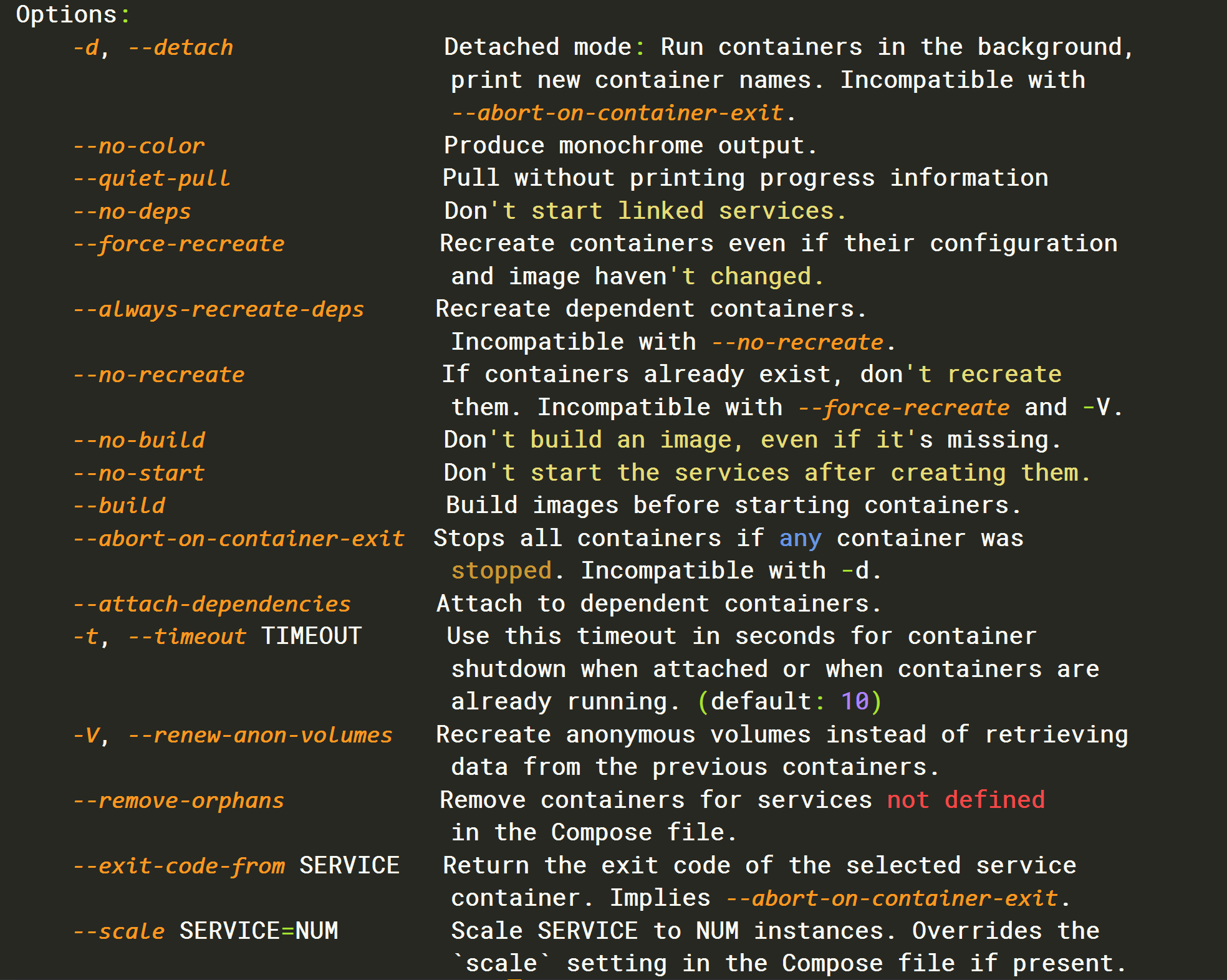Click the --exit-code-from SERVICE option
Viewport: 1227px width, 980px height.
236,866
